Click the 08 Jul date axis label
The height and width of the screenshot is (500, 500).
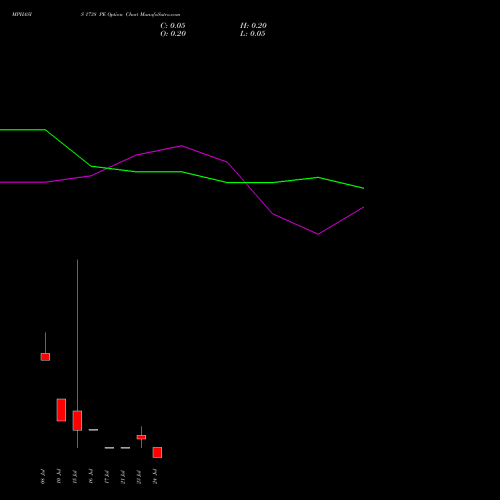tap(43, 476)
